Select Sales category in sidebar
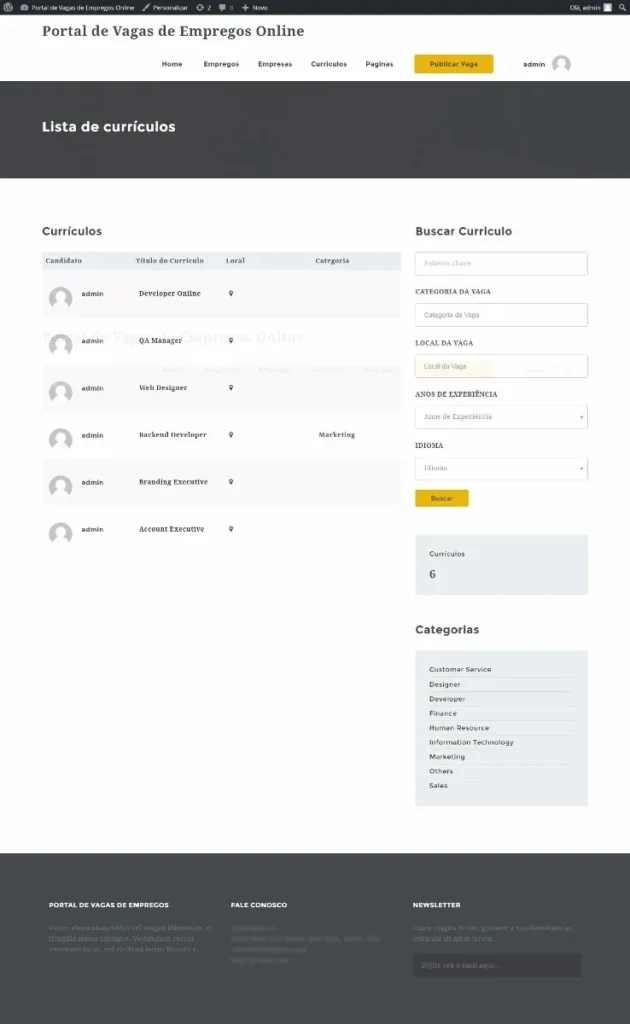 tap(438, 786)
